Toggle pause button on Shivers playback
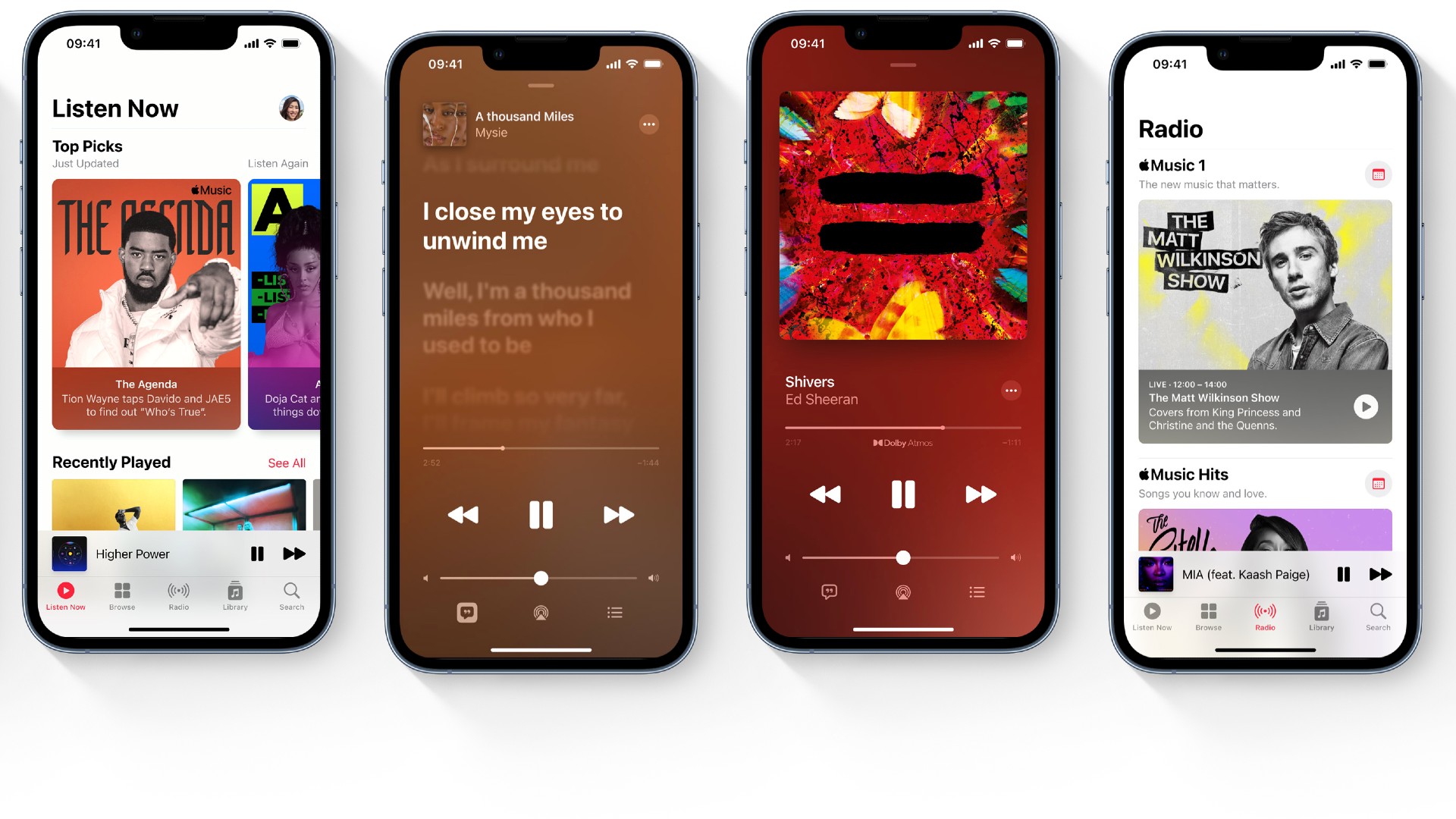Image resolution: width=1456 pixels, height=819 pixels. coord(900,494)
